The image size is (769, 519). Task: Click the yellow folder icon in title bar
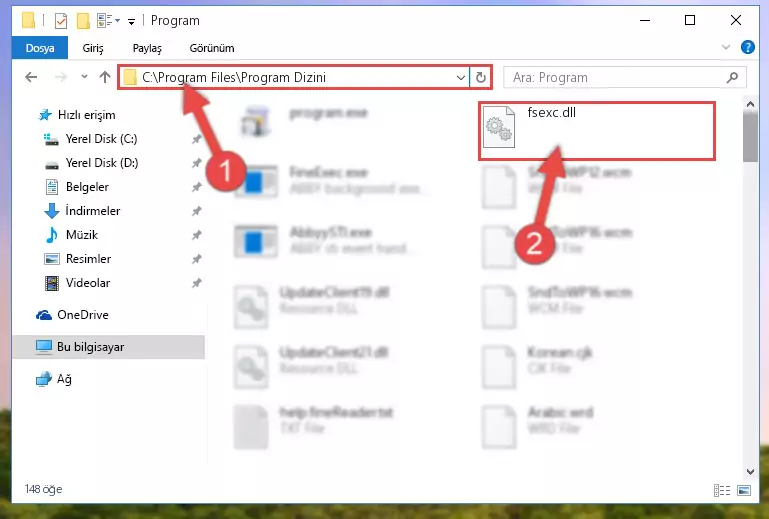pyautogui.click(x=29, y=21)
